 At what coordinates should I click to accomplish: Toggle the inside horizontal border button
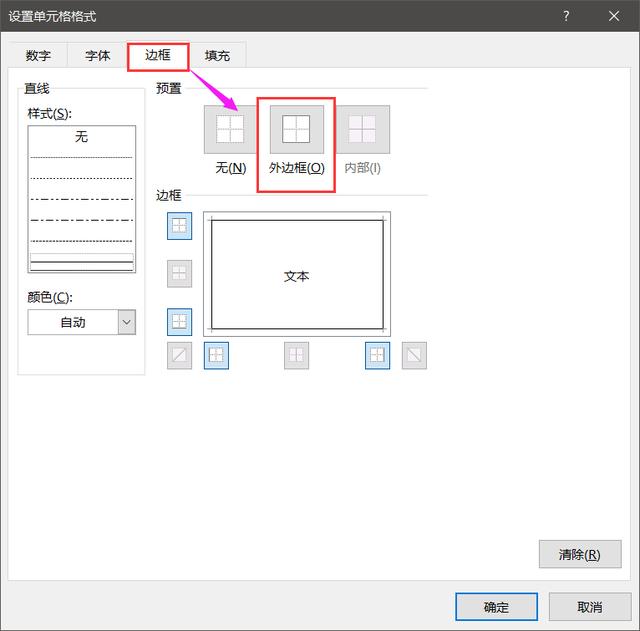(179, 273)
